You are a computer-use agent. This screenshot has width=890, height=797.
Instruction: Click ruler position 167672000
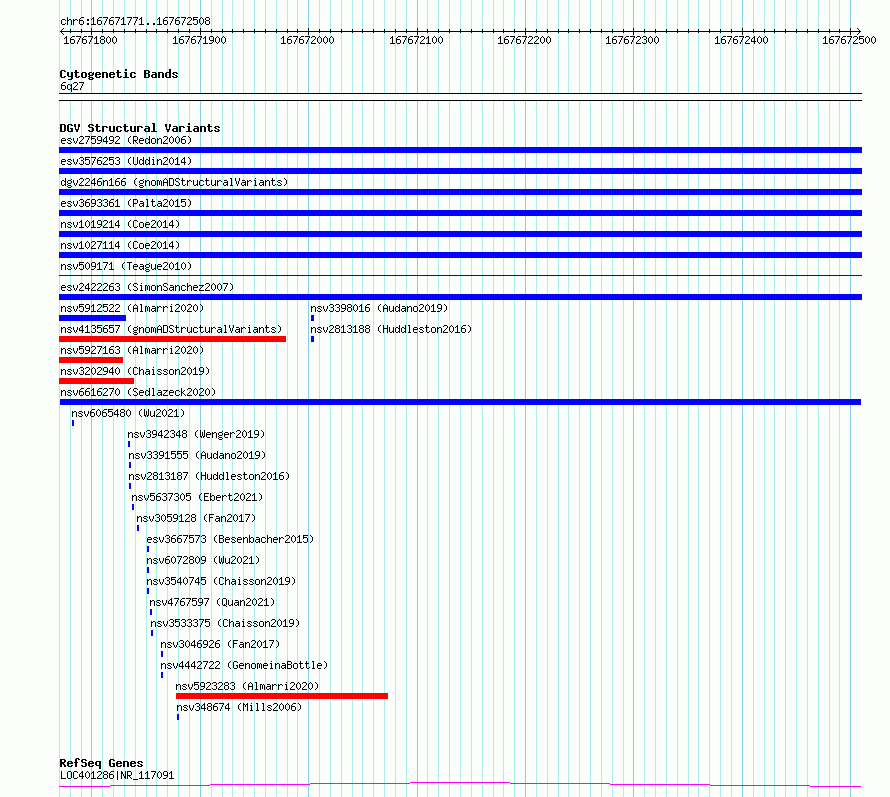coord(307,40)
